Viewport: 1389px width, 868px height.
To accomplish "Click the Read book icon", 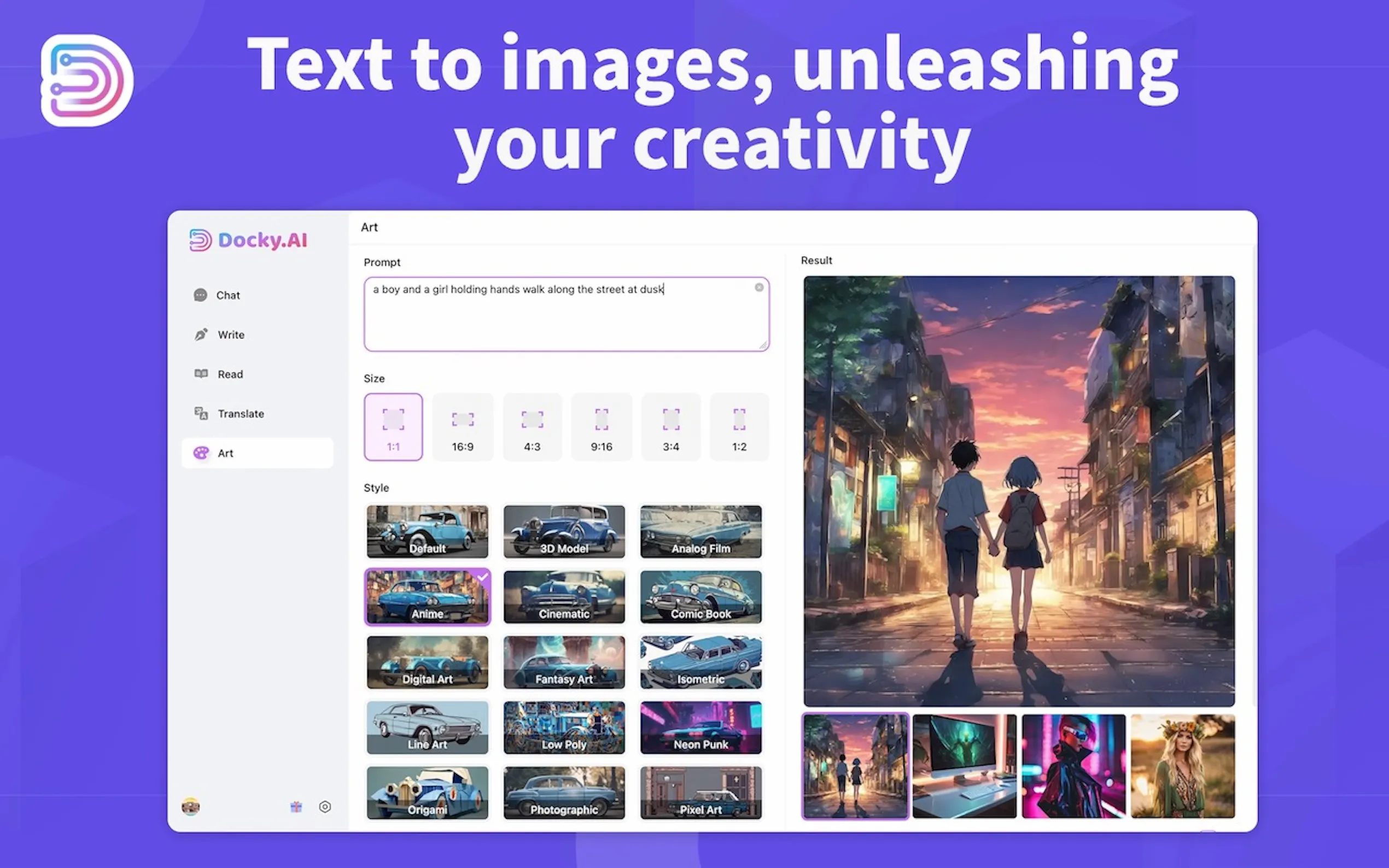I will pos(201,374).
